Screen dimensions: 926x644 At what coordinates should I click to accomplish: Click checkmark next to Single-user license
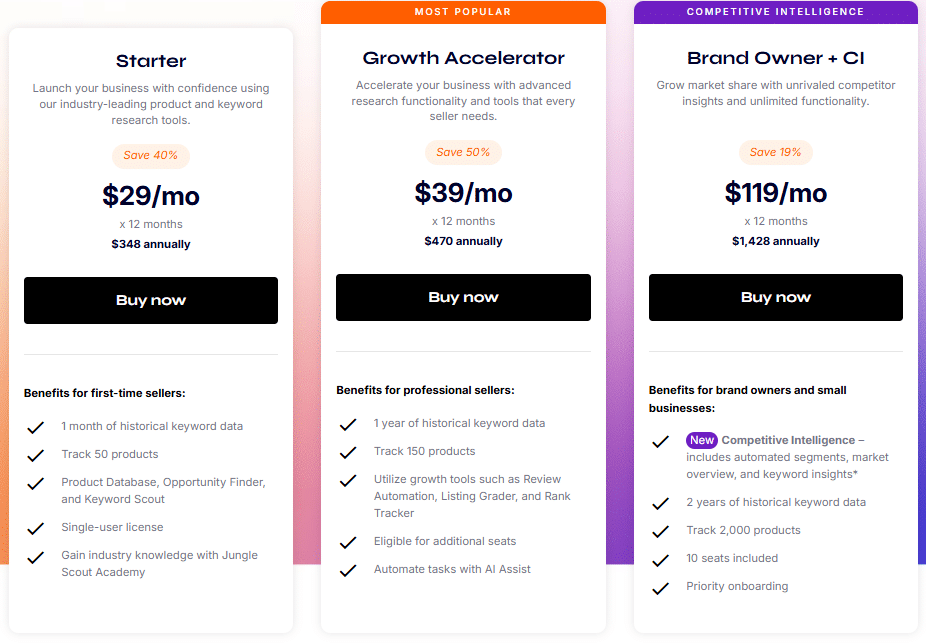click(36, 528)
